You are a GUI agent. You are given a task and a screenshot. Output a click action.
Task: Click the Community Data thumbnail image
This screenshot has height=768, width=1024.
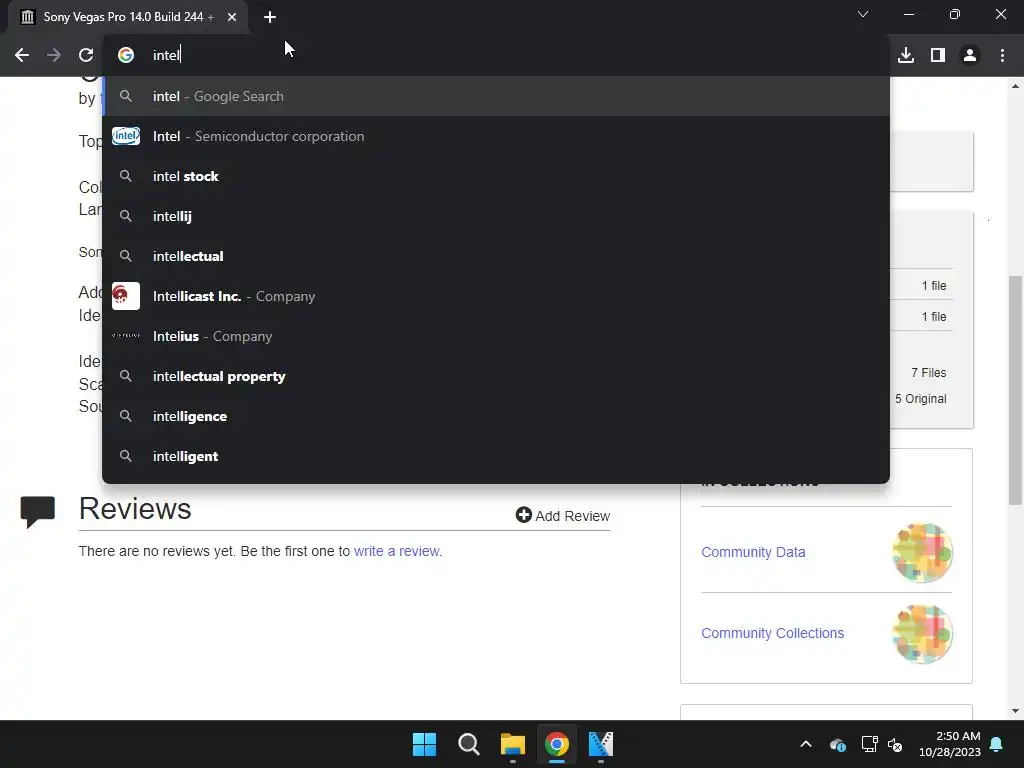[922, 552]
